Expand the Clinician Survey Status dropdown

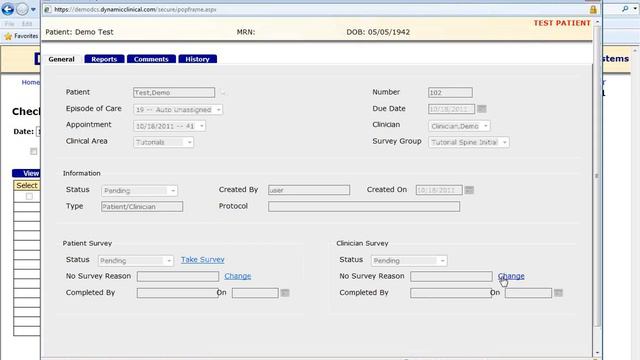442,261
